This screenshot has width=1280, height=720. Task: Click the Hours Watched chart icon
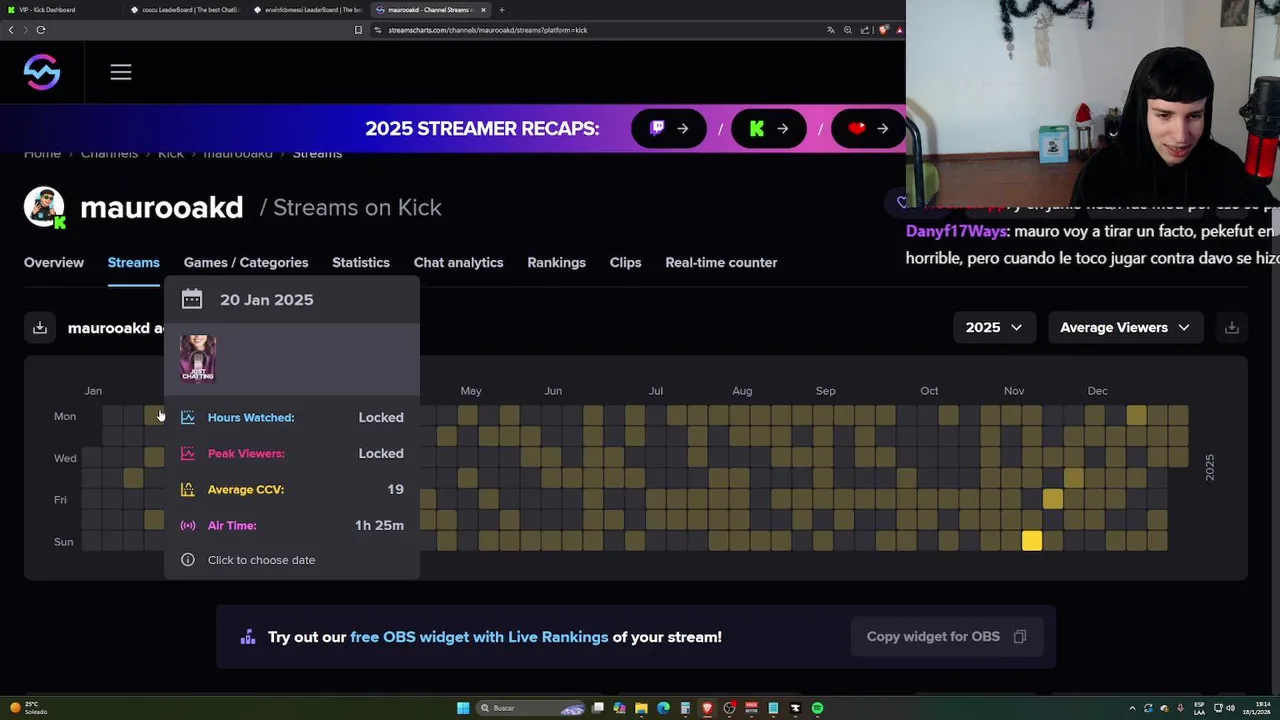[188, 417]
